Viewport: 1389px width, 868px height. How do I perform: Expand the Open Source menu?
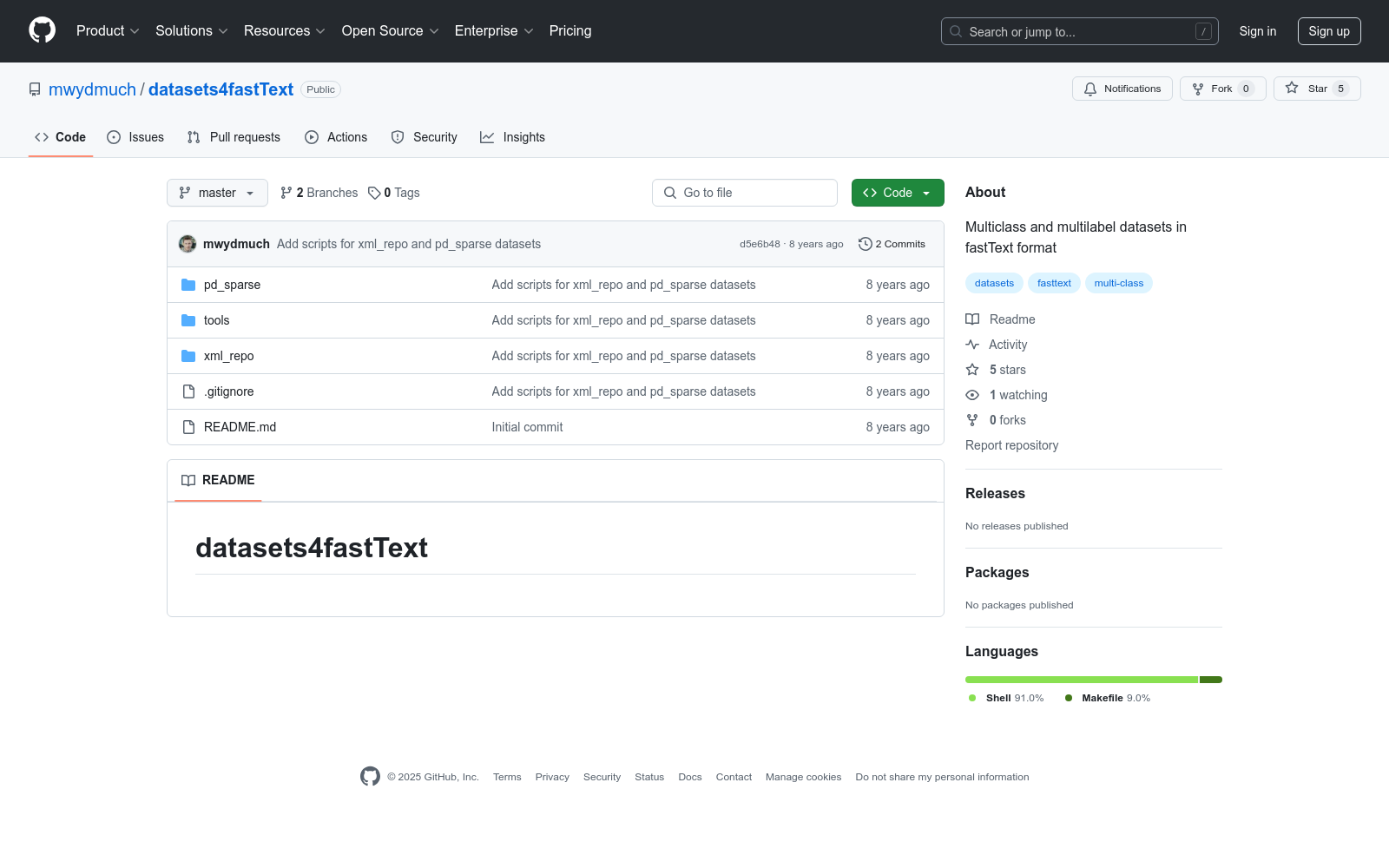pyautogui.click(x=391, y=30)
